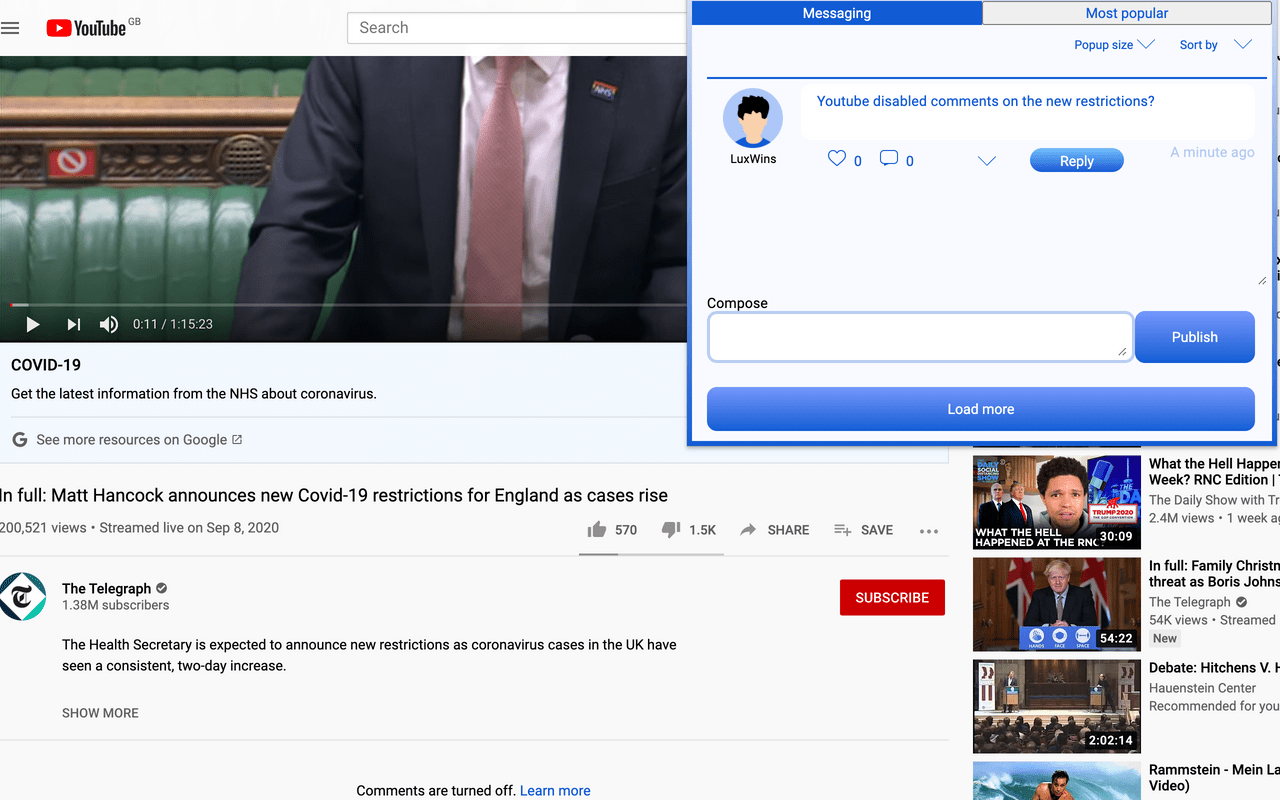The width and height of the screenshot is (1280, 800).
Task: Open the comment count on LuxWins' message
Action: pos(888,157)
